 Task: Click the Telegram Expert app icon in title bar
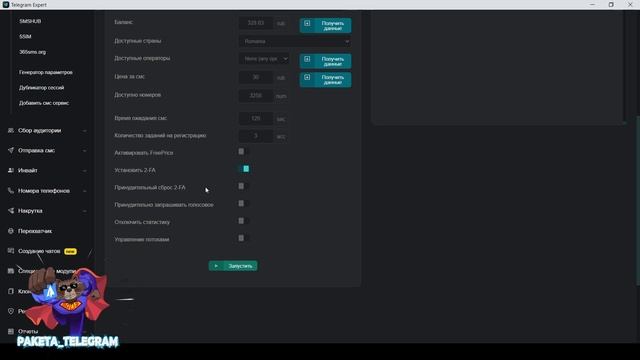[6, 4]
